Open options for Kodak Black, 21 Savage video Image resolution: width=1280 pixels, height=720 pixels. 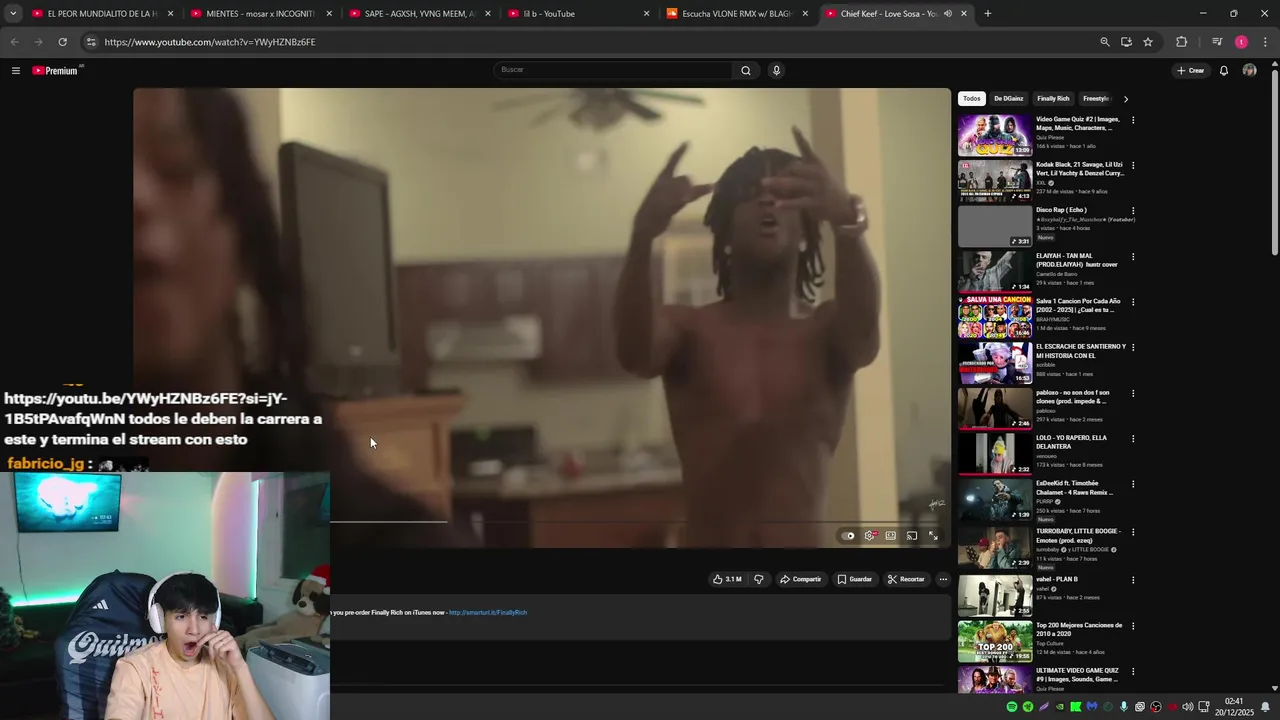(1133, 165)
